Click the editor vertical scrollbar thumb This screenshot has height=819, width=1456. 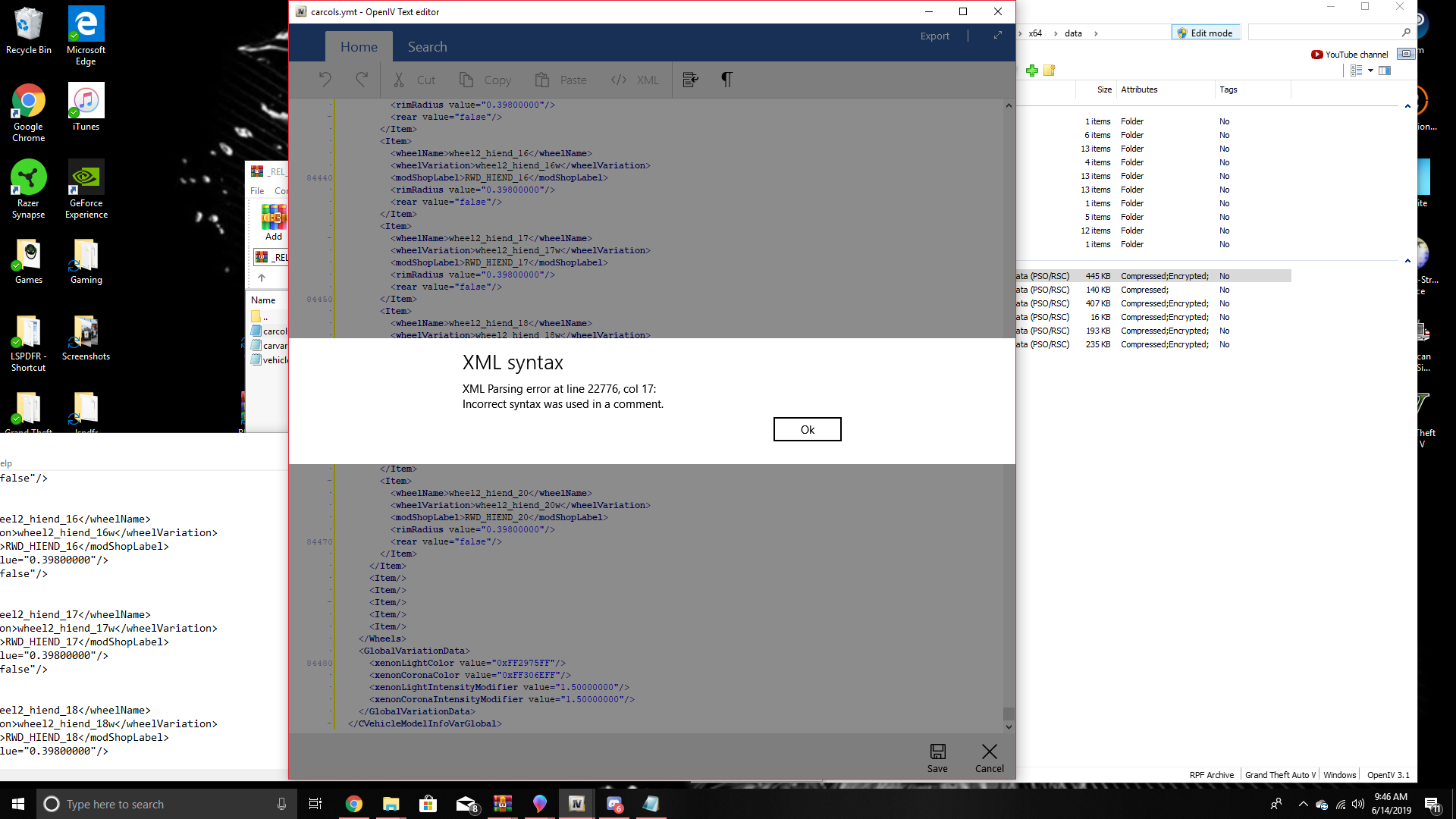[1009, 714]
